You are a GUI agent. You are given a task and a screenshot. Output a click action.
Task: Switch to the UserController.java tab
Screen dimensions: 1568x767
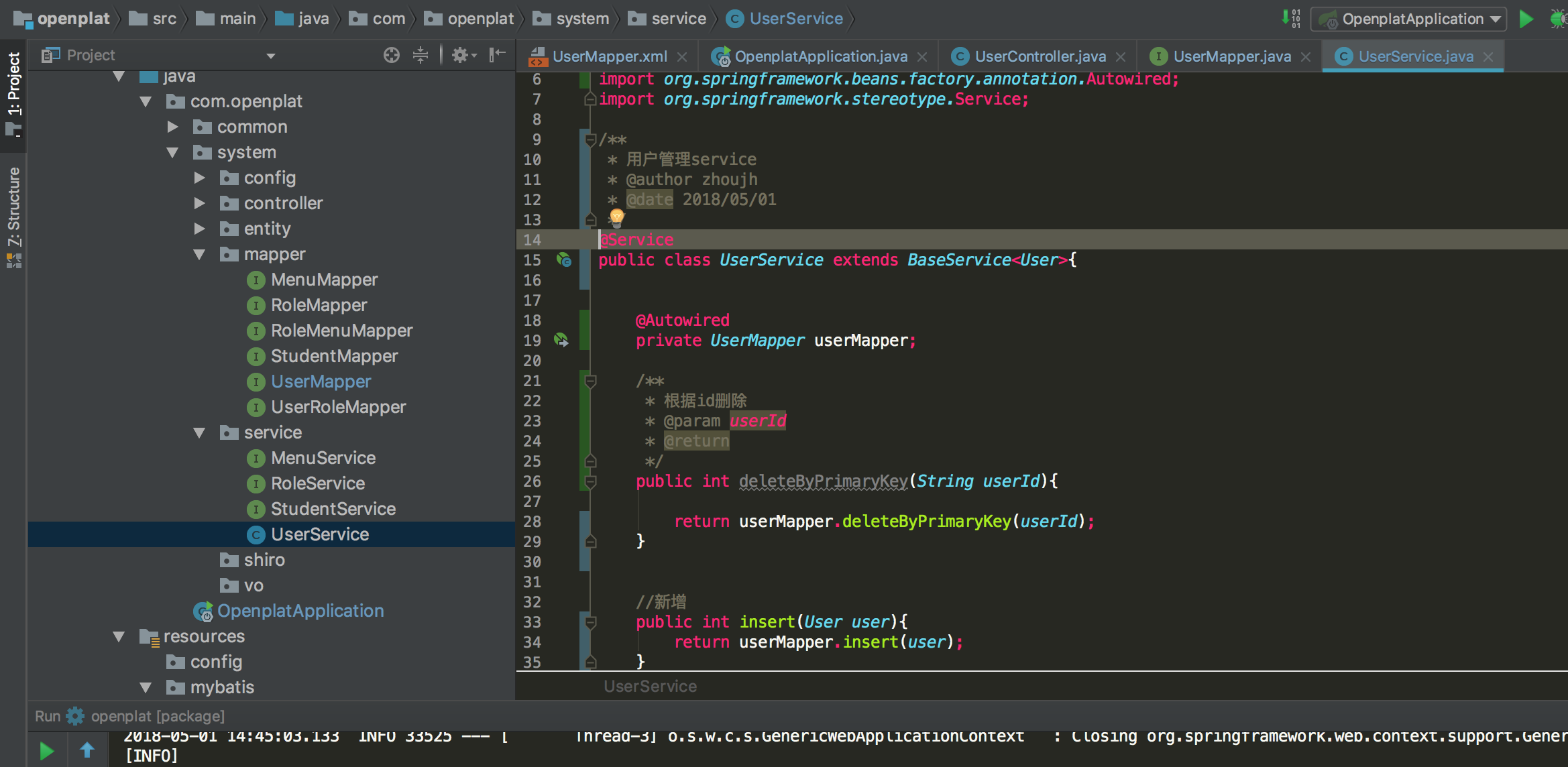click(1036, 56)
